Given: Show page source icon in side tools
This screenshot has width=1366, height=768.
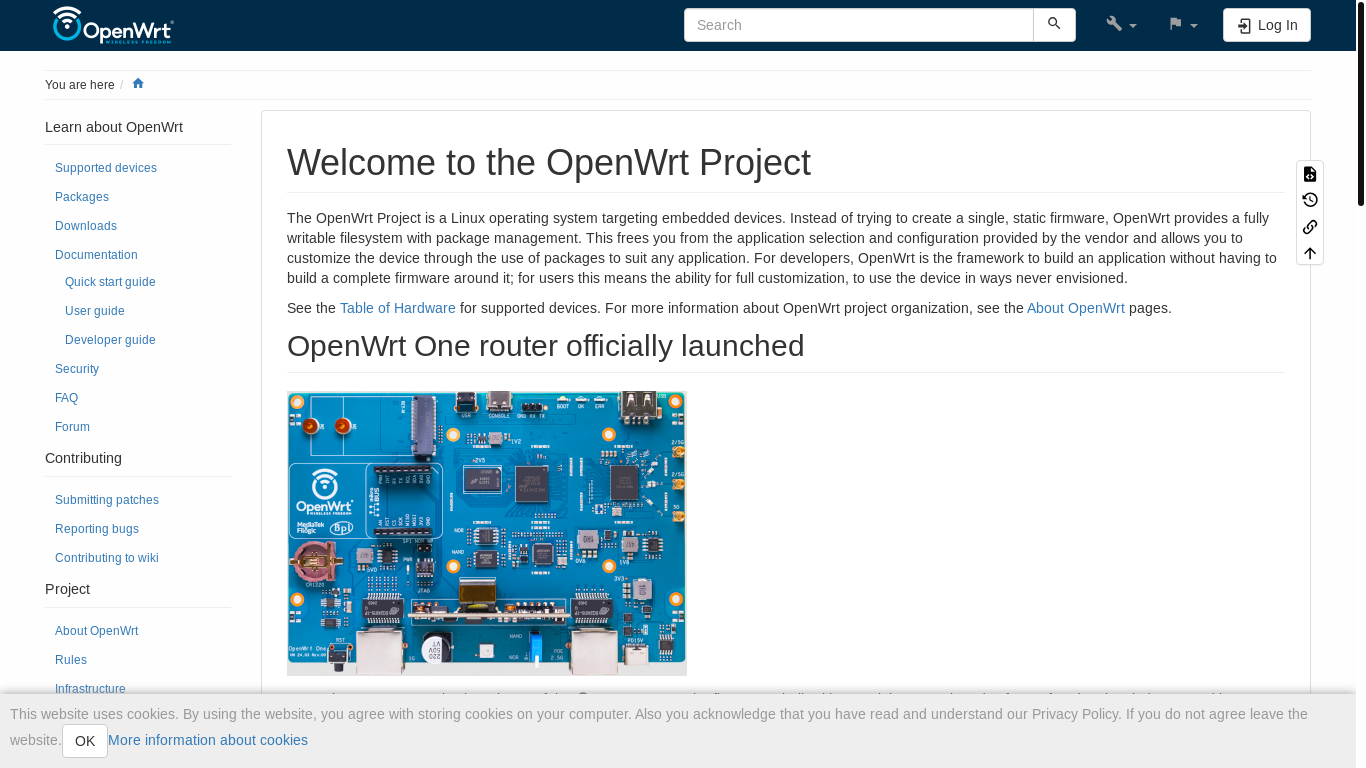Looking at the screenshot, I should 1310,174.
